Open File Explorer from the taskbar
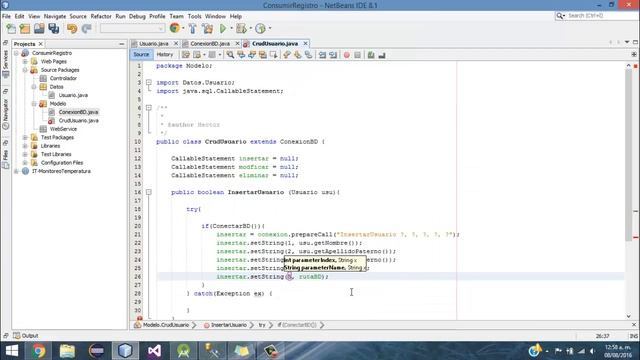 coord(67,351)
